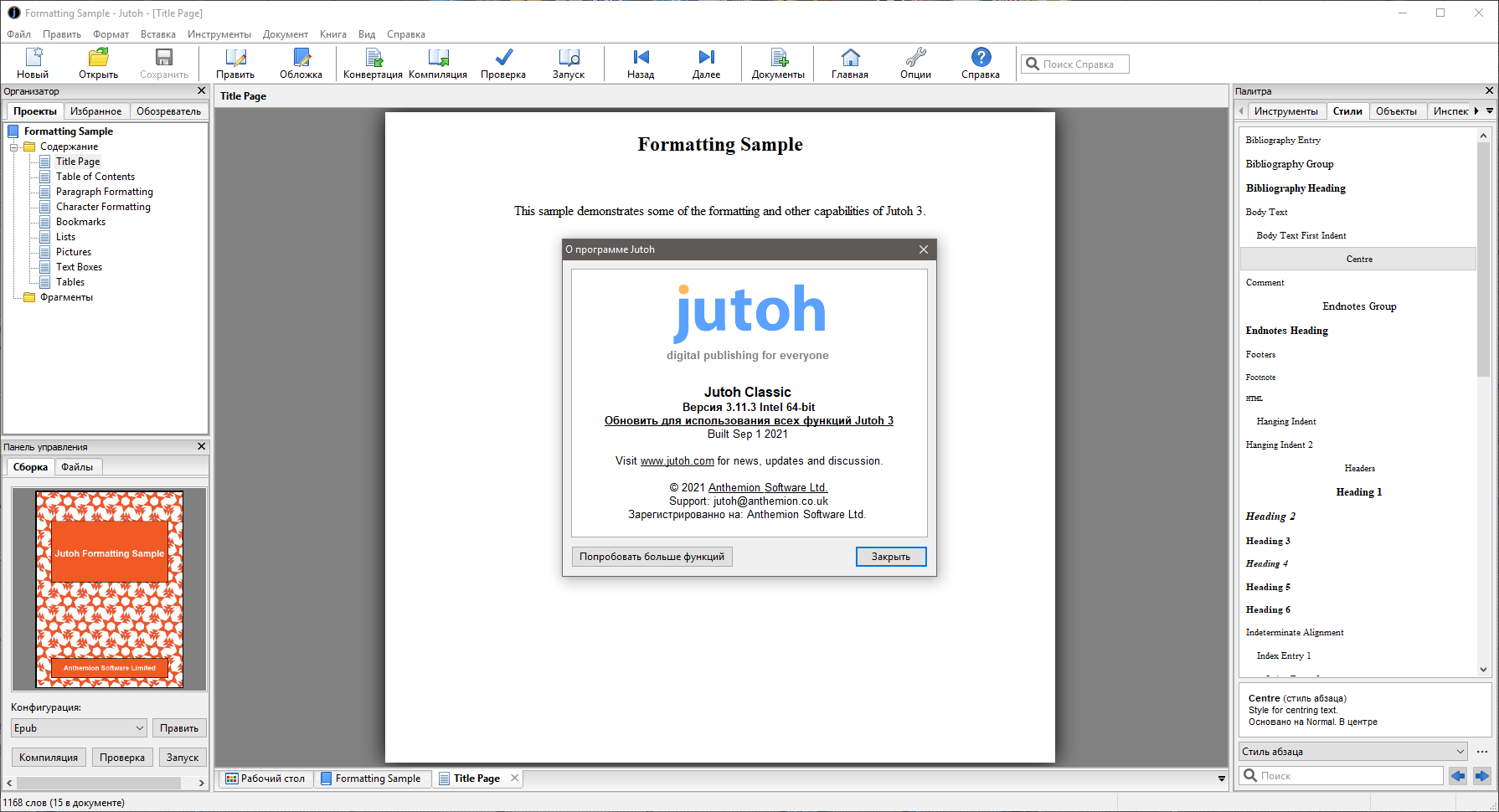Switch to the Файлы tab
The width and height of the screenshot is (1499, 812).
77,467
